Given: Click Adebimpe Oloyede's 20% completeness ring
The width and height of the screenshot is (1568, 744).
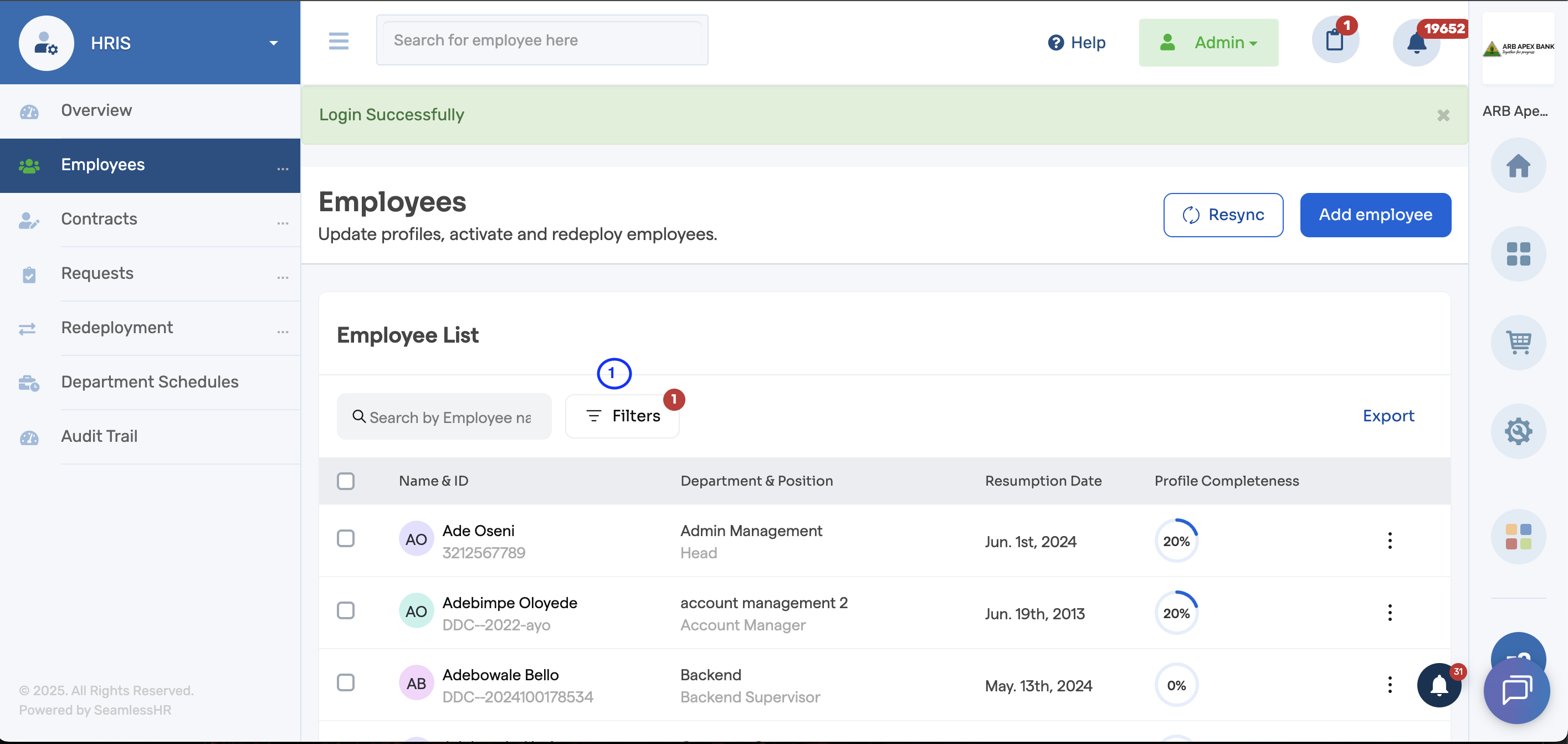Looking at the screenshot, I should coord(1176,613).
